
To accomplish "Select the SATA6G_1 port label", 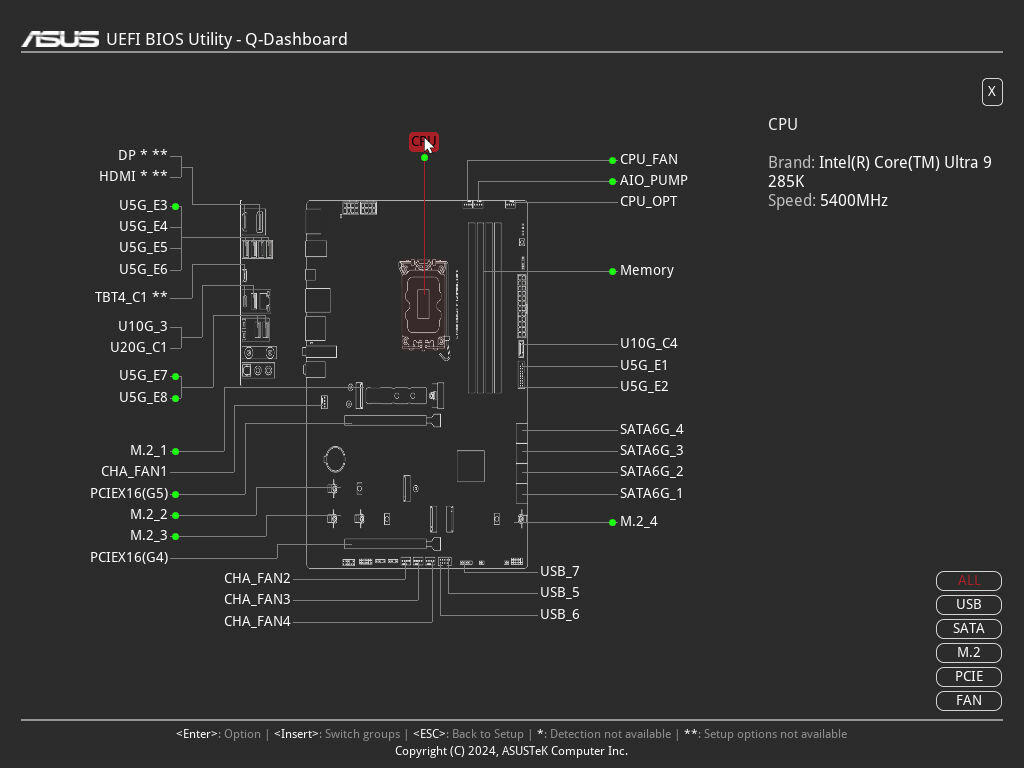I will tap(651, 493).
